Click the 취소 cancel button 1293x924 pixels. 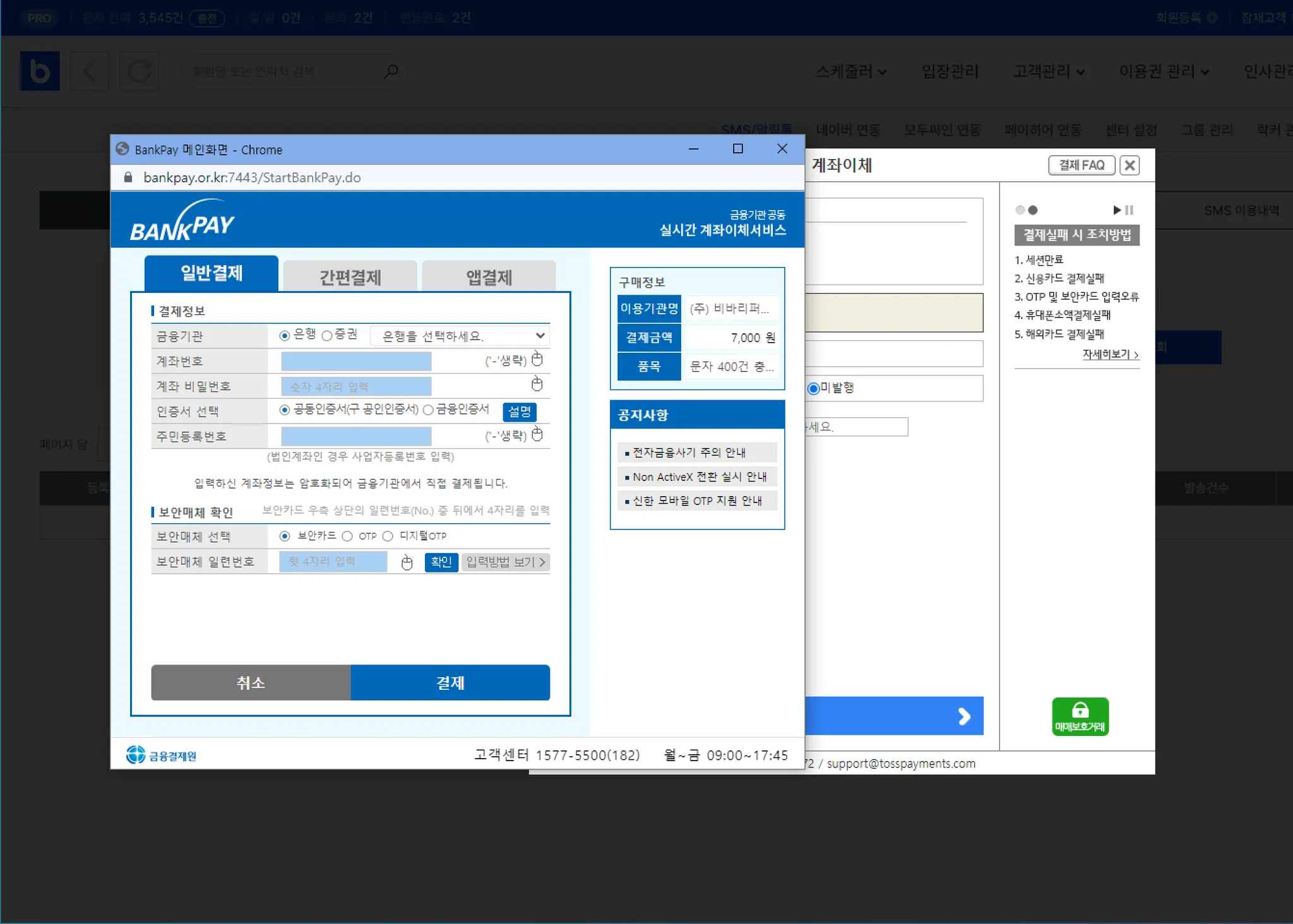pos(251,682)
